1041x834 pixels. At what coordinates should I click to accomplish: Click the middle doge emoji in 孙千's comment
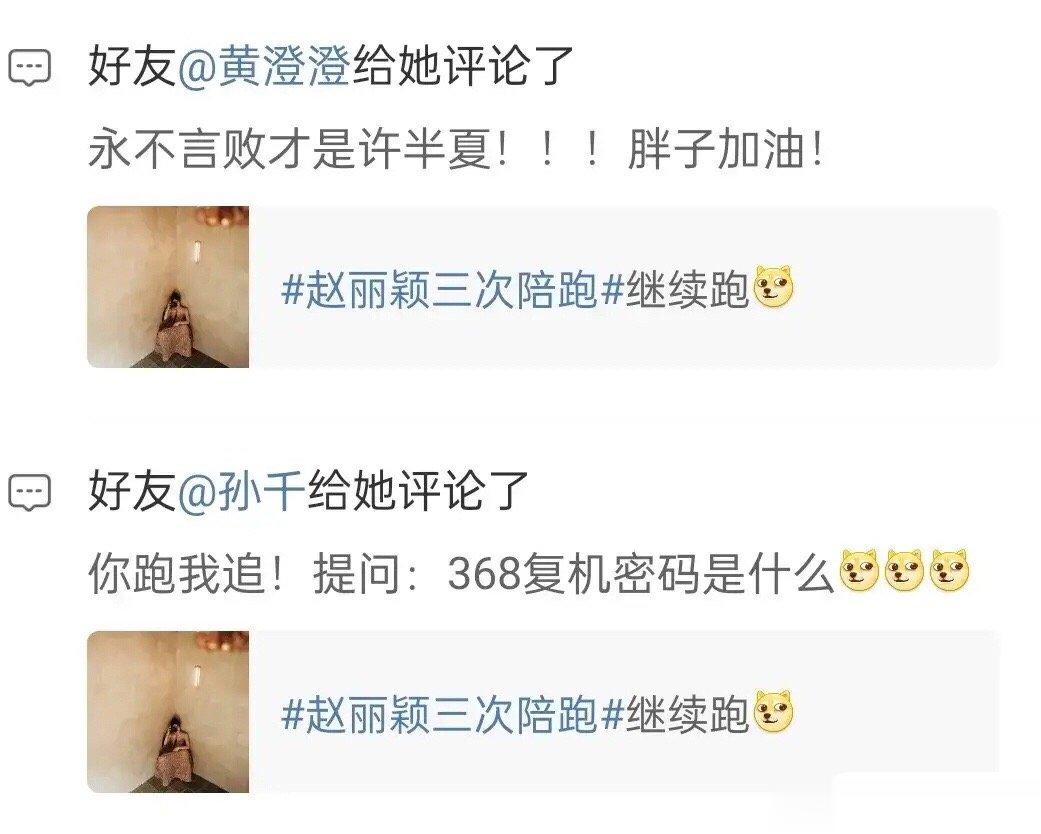905,571
